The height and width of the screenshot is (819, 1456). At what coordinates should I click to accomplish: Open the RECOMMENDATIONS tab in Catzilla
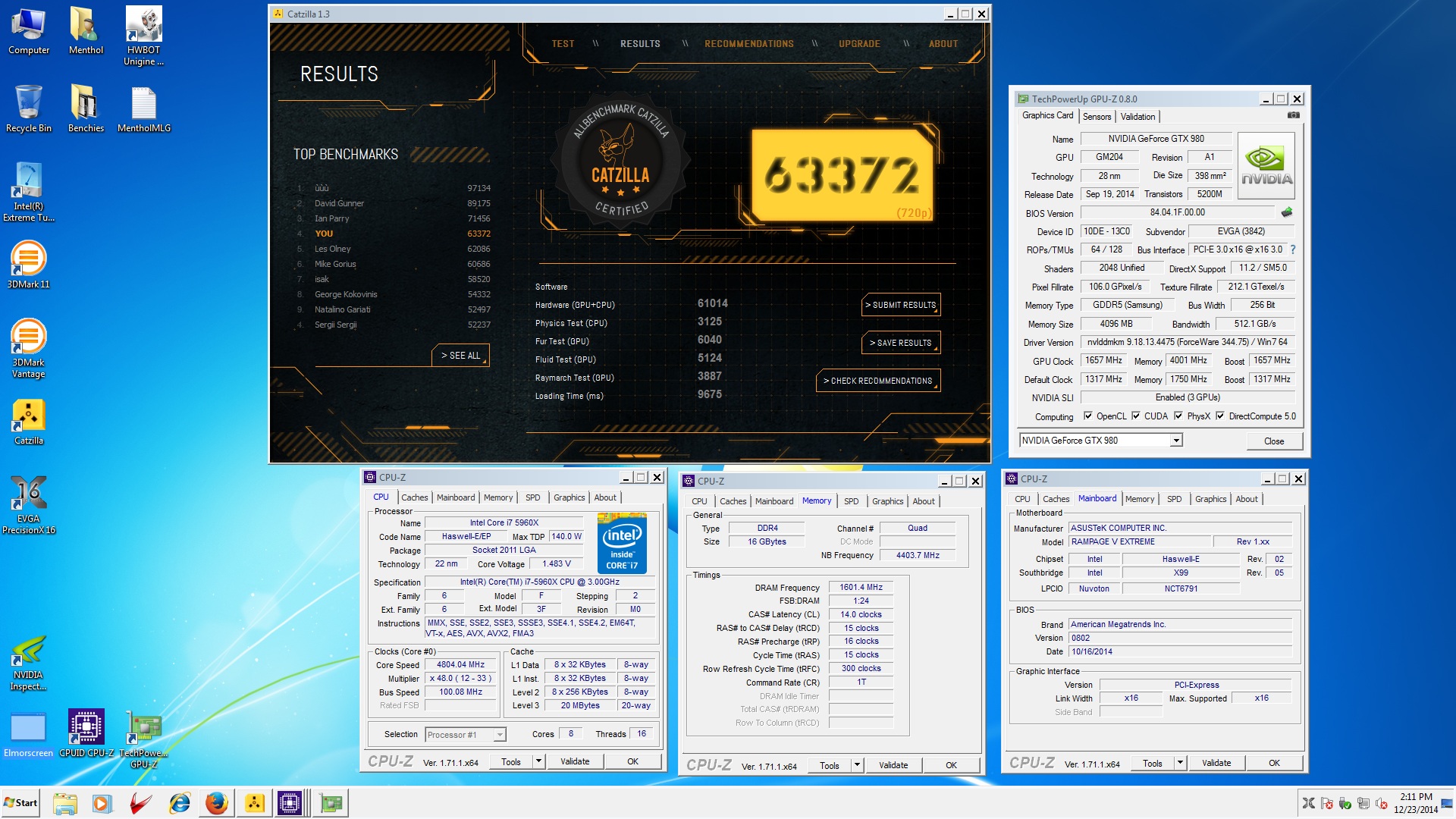749,44
